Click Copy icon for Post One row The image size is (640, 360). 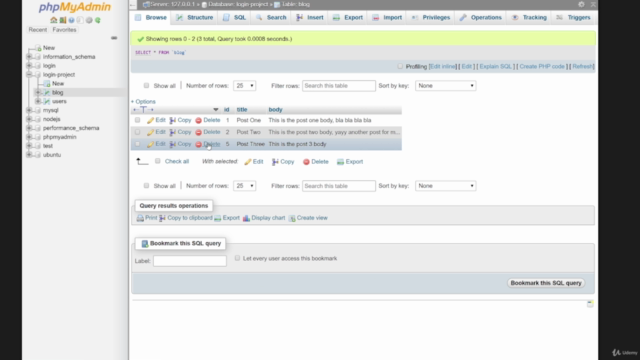click(173, 120)
